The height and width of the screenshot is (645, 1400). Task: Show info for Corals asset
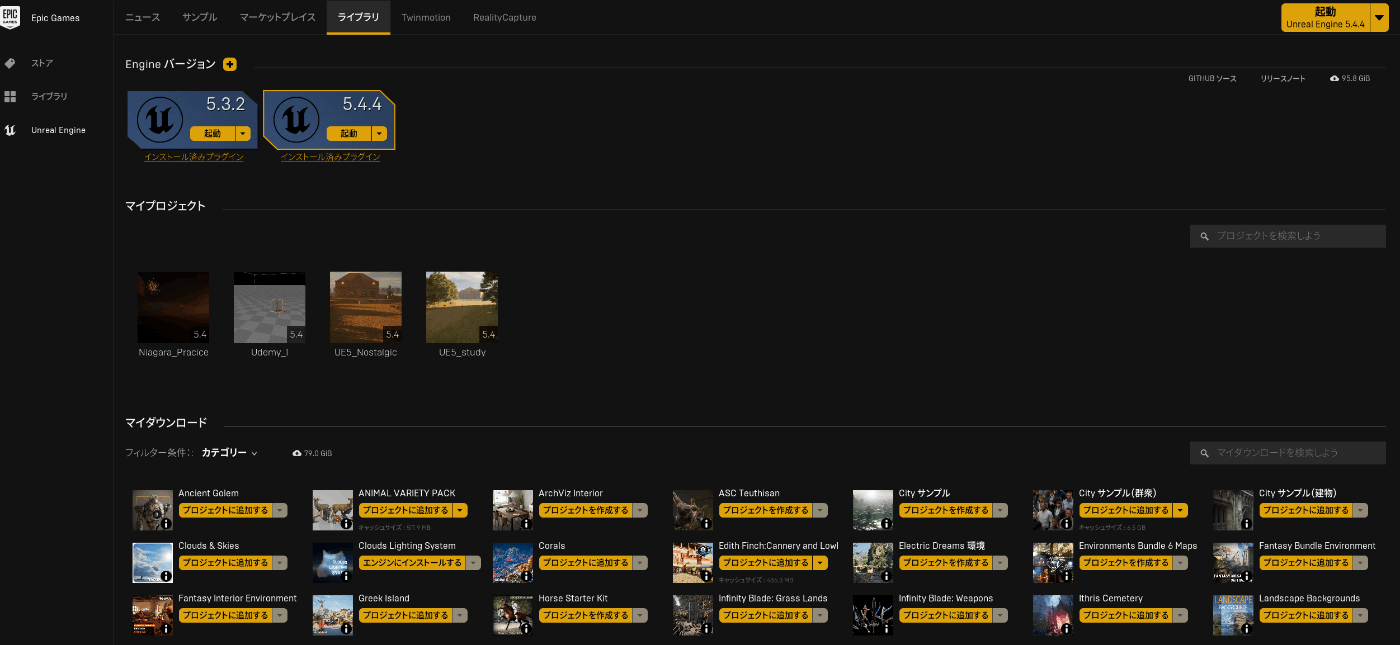click(x=526, y=576)
